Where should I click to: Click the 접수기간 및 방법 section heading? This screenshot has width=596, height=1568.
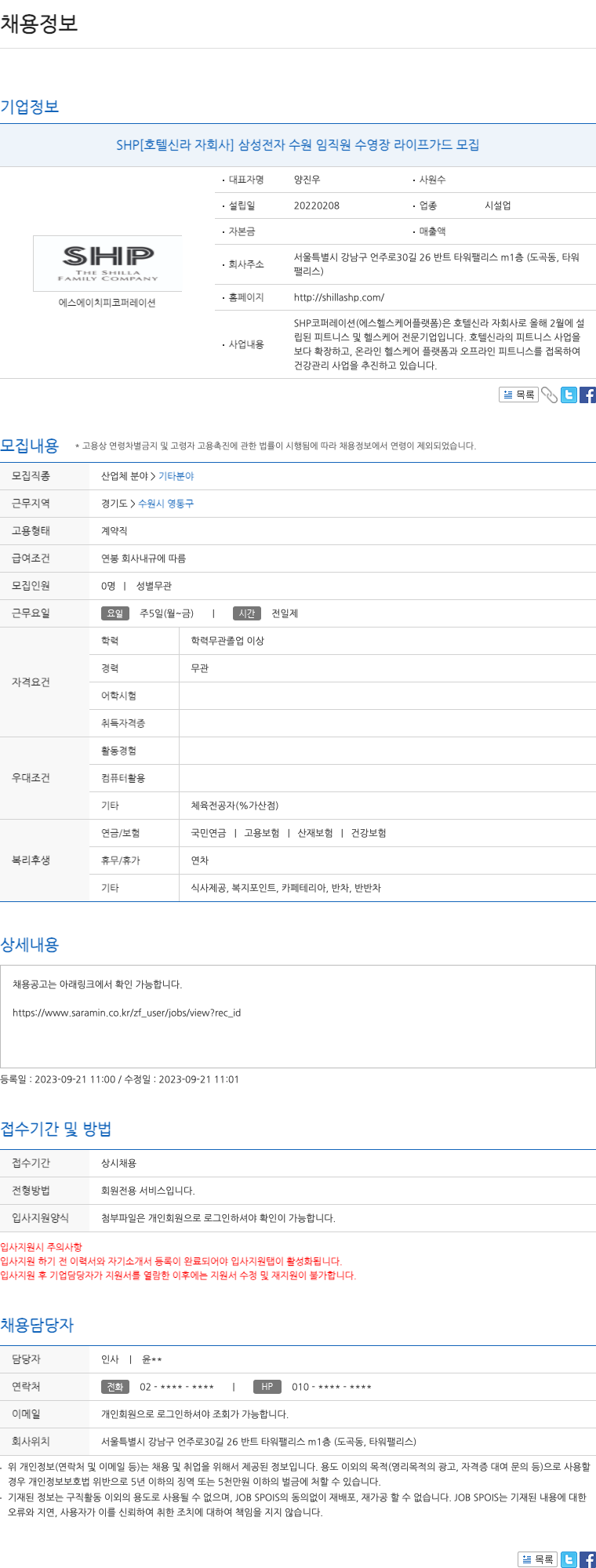(x=56, y=1129)
